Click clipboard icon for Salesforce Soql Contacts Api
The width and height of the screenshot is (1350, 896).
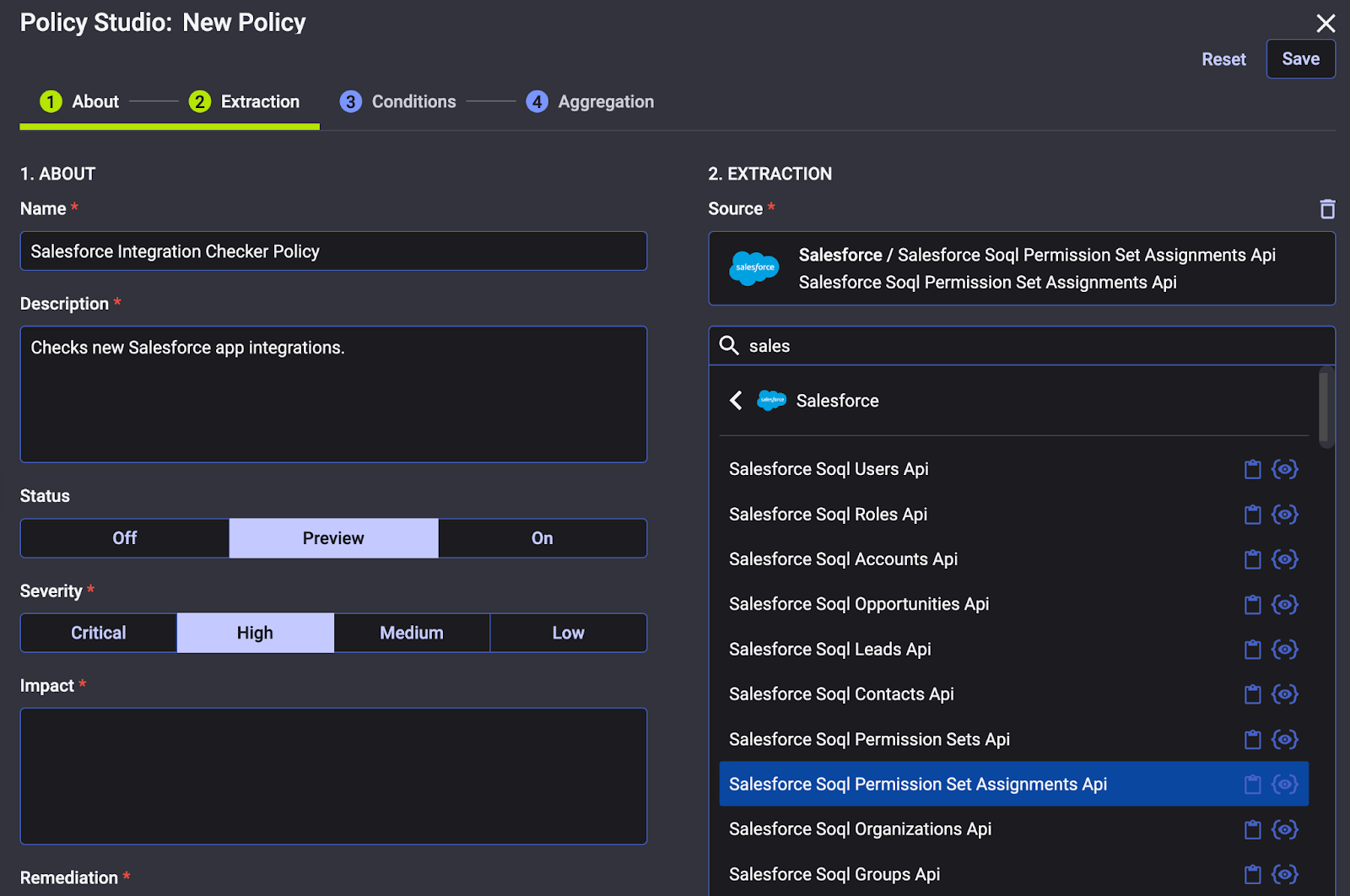point(1253,694)
